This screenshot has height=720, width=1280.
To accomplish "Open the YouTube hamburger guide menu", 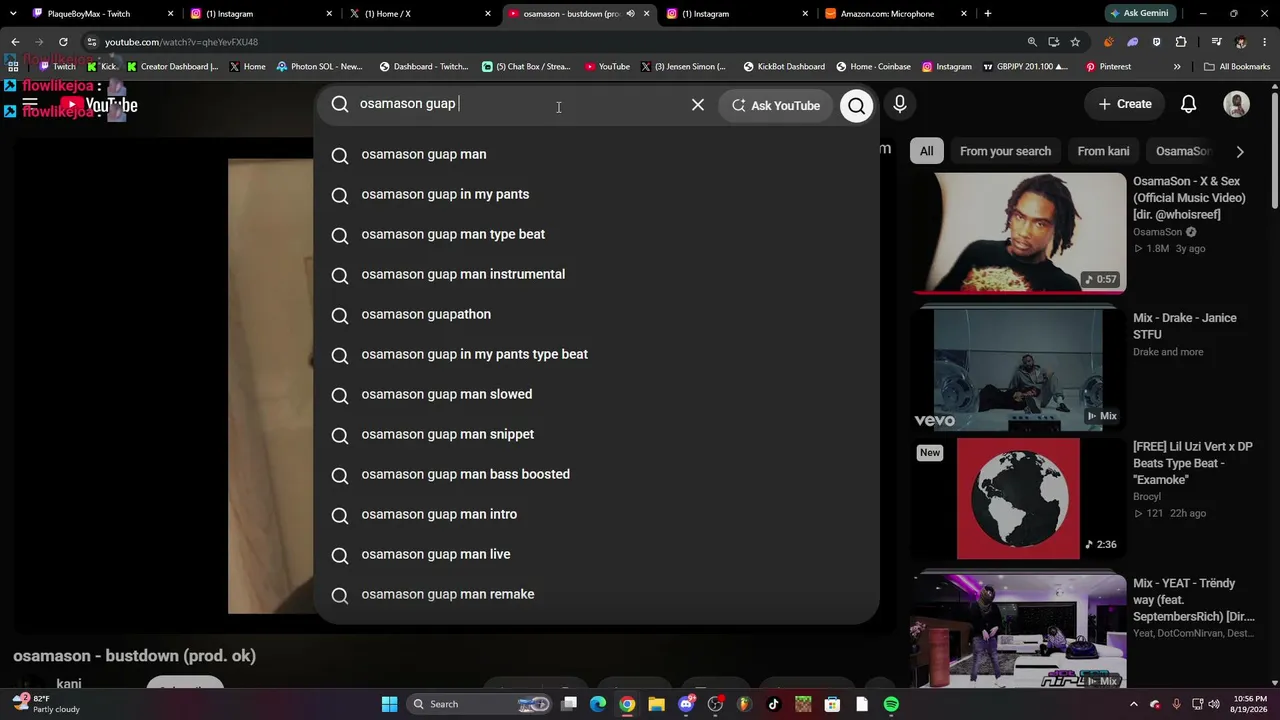I will (x=30, y=104).
